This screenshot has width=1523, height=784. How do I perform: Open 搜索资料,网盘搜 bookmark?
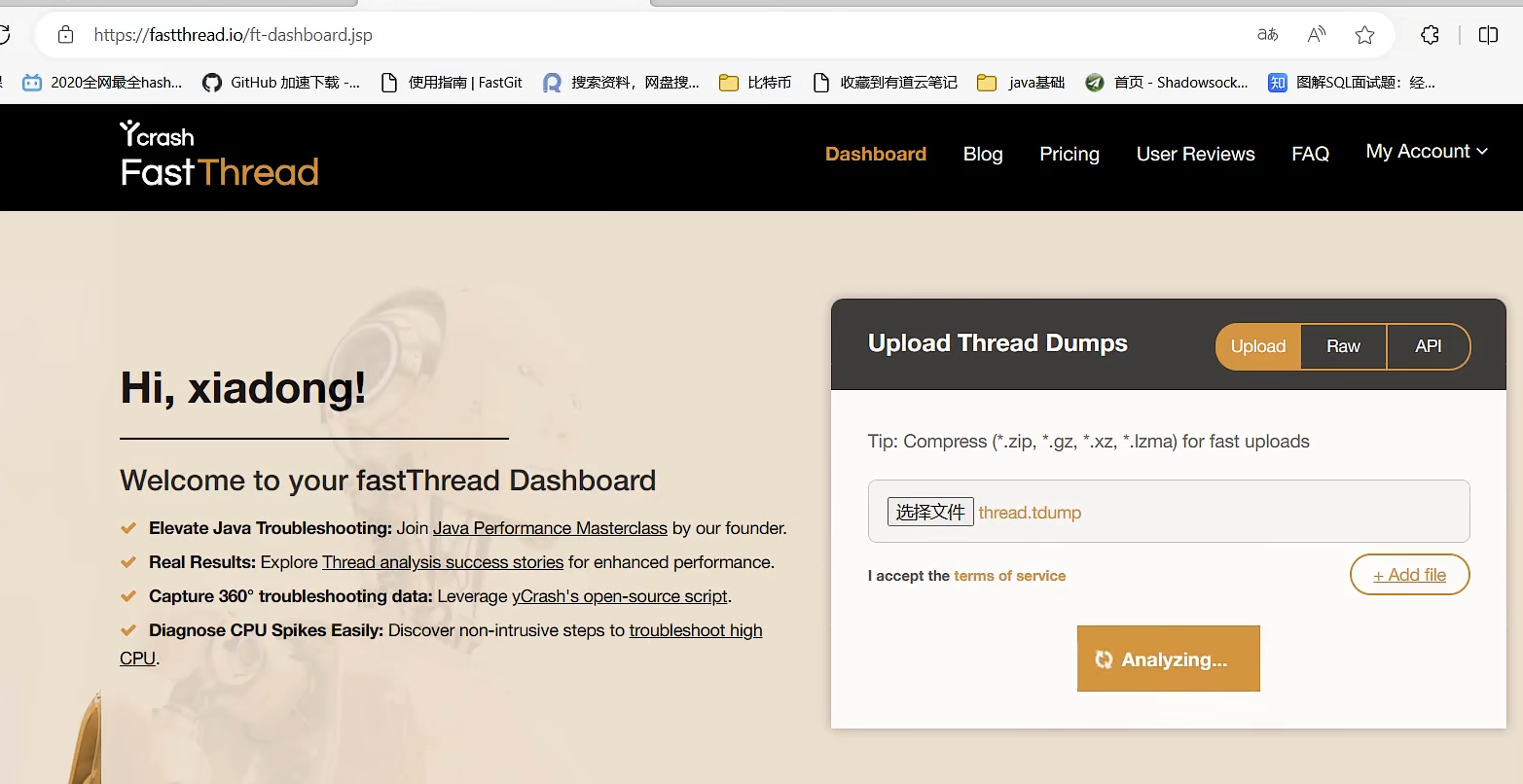coord(622,83)
